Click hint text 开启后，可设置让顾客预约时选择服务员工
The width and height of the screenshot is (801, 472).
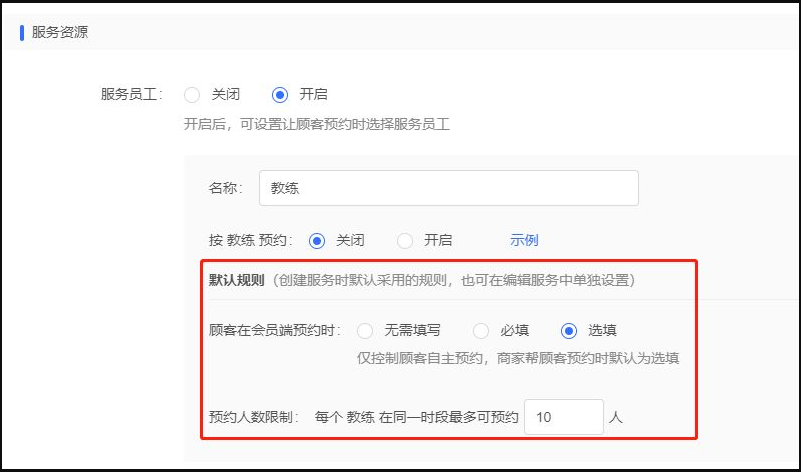(317, 124)
